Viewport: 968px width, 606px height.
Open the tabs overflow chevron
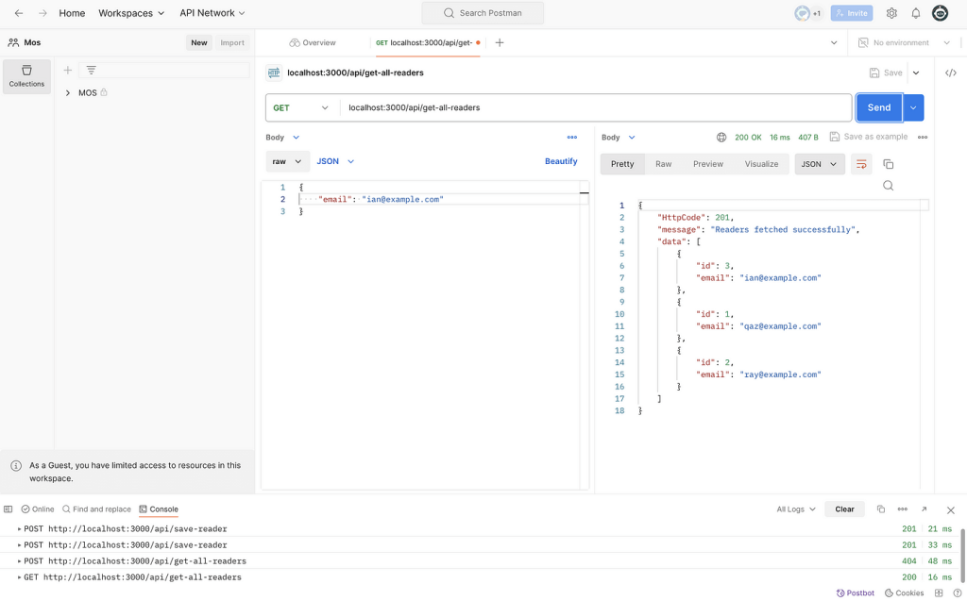click(833, 43)
